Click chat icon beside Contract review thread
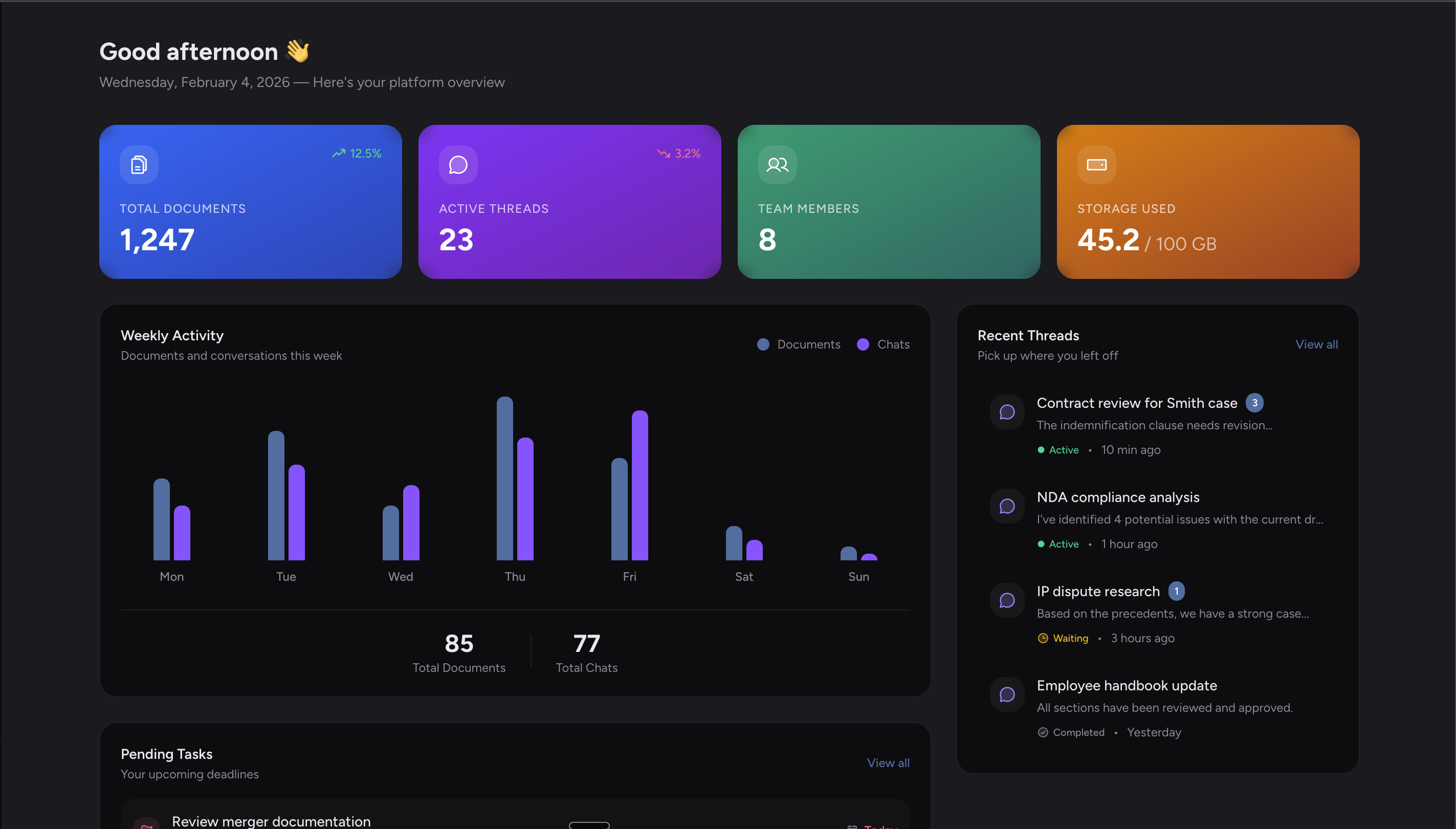This screenshot has width=1456, height=829. 1007,412
